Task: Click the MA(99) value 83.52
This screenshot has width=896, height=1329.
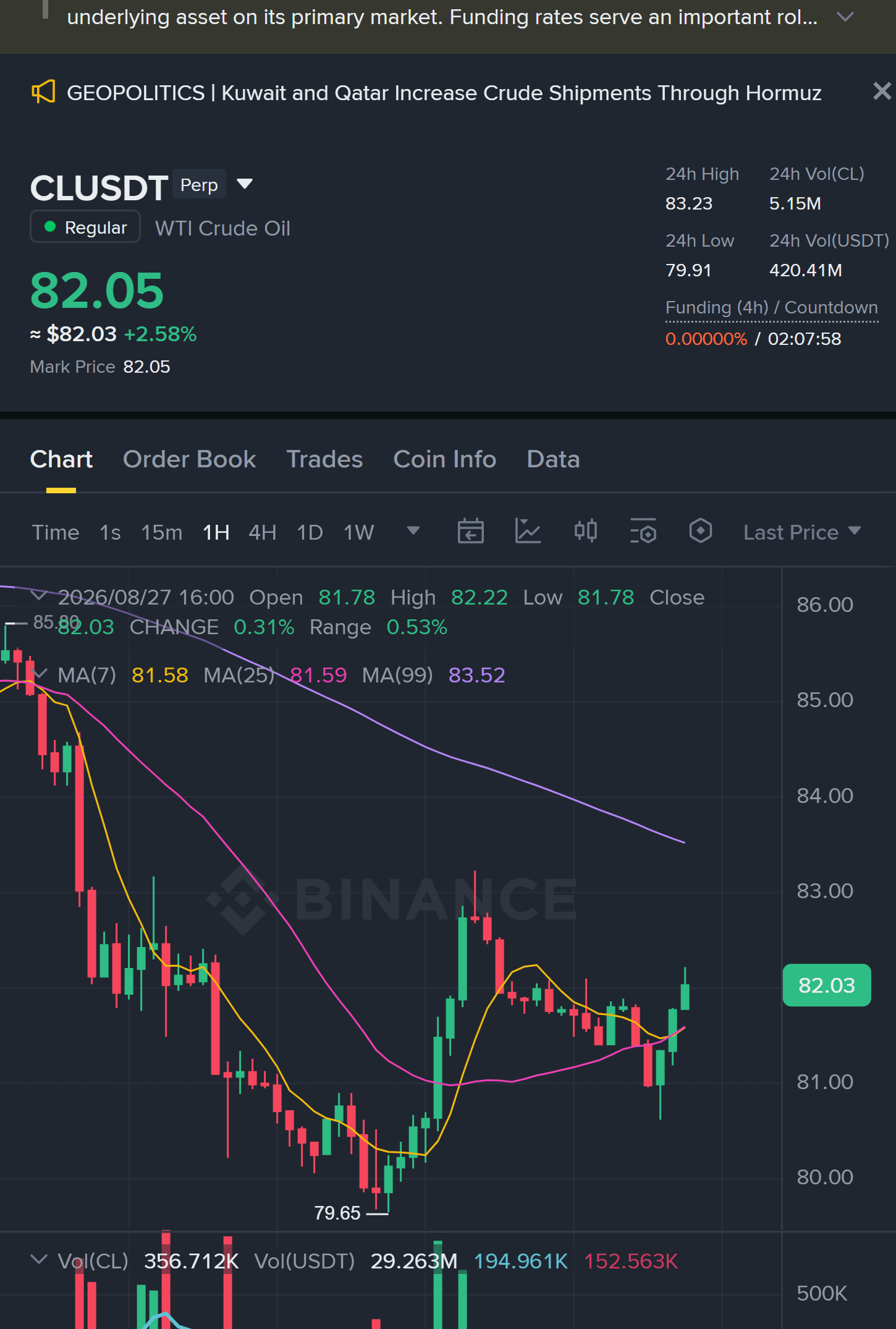Action: click(x=477, y=675)
